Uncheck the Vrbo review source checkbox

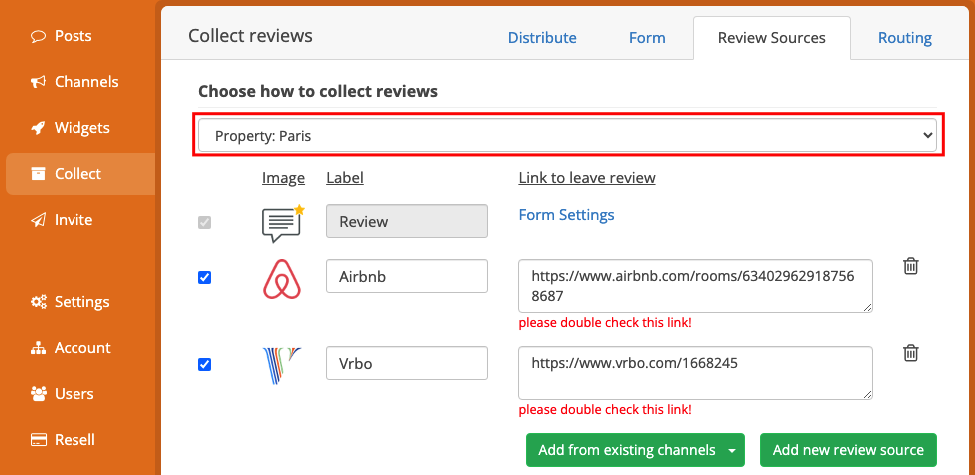(x=204, y=364)
